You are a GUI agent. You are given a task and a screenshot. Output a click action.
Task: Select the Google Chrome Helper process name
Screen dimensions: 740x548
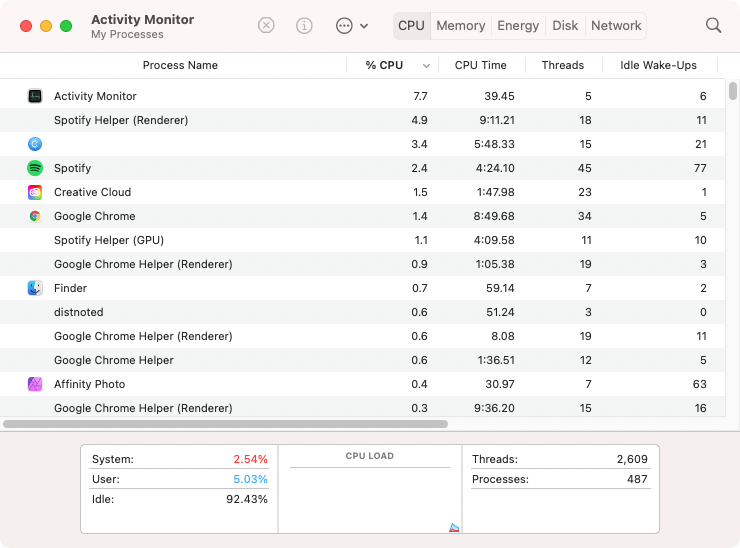pos(114,360)
